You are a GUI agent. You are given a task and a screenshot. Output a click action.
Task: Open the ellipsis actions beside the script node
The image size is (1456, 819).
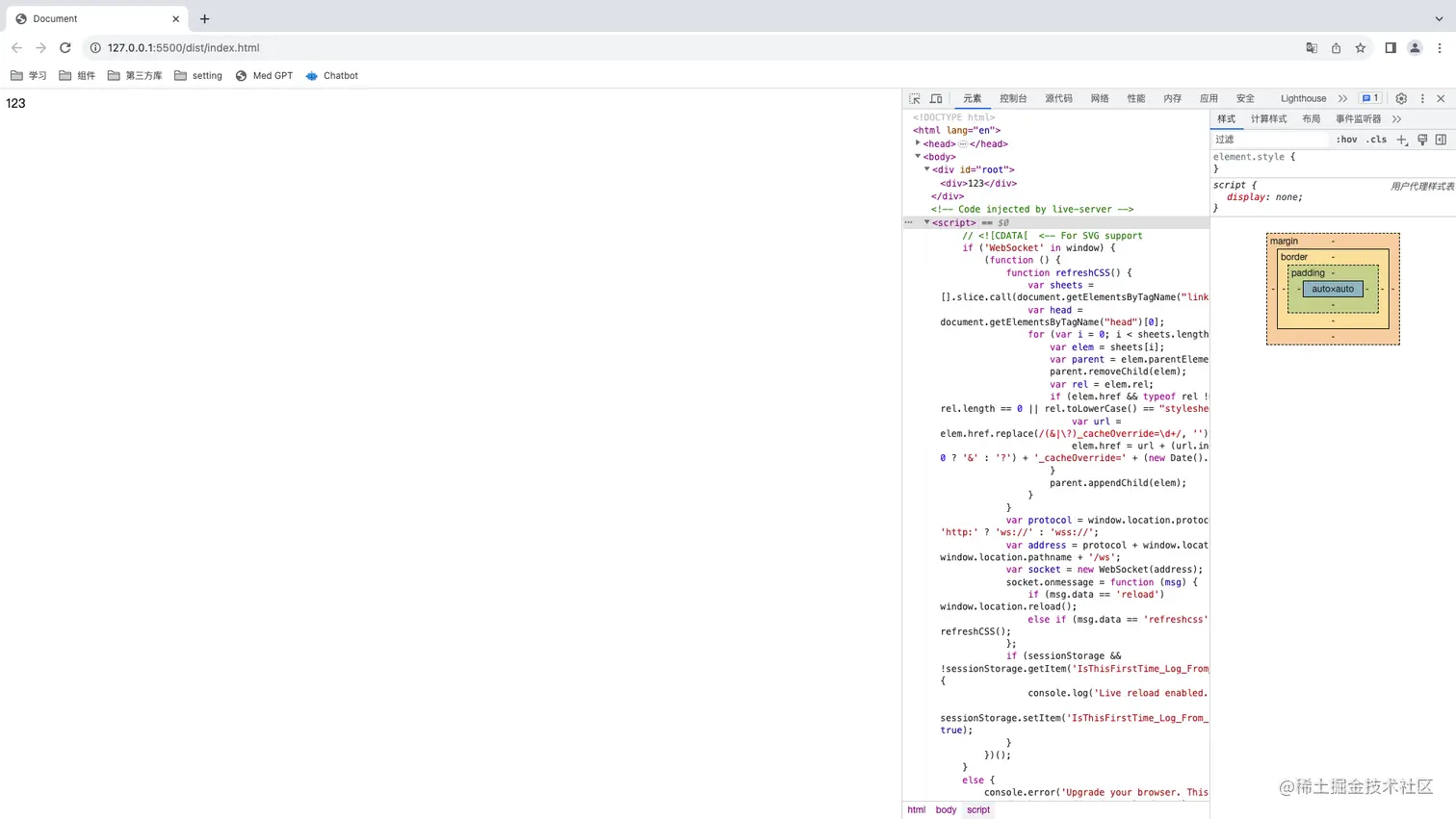coord(908,222)
